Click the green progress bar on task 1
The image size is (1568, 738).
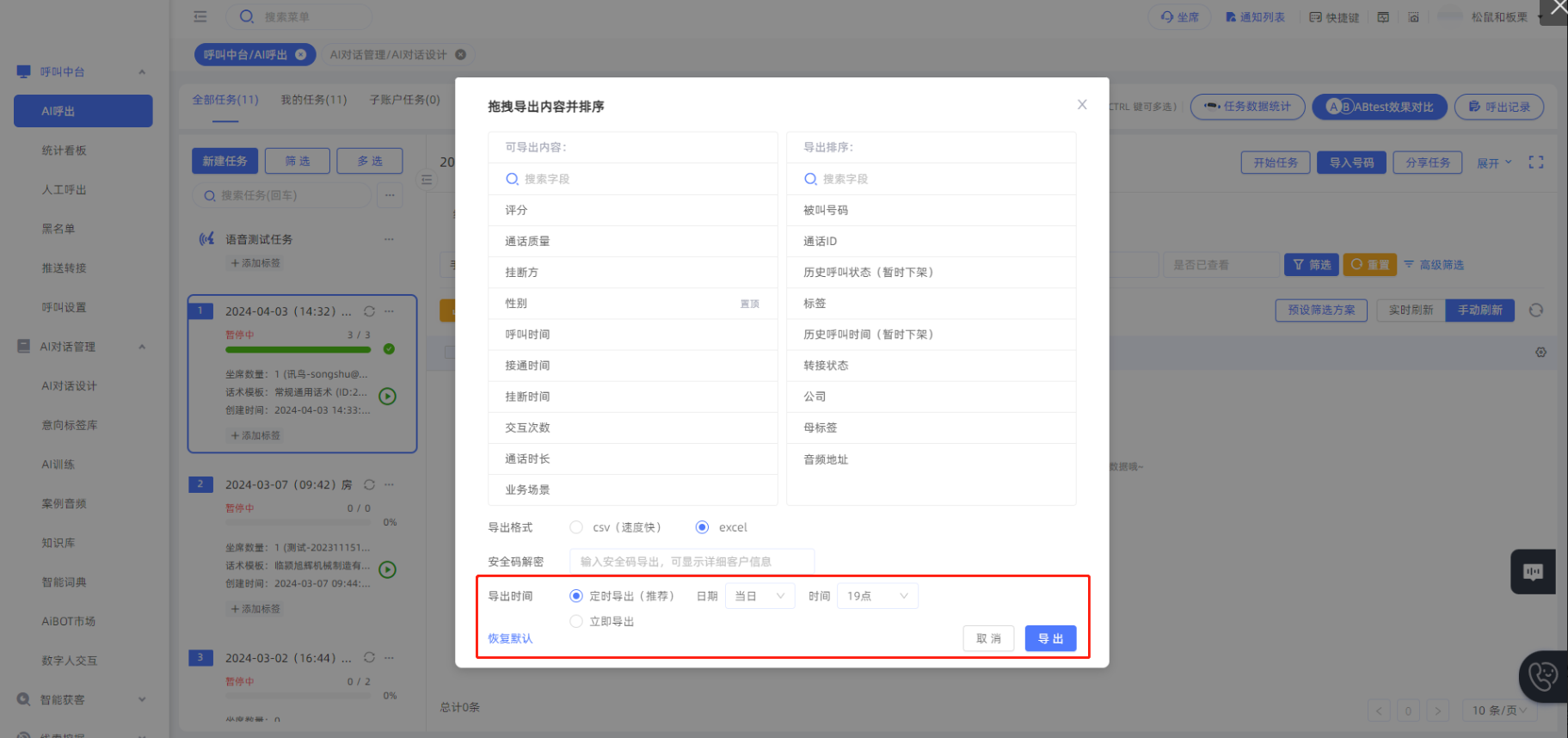pos(298,349)
